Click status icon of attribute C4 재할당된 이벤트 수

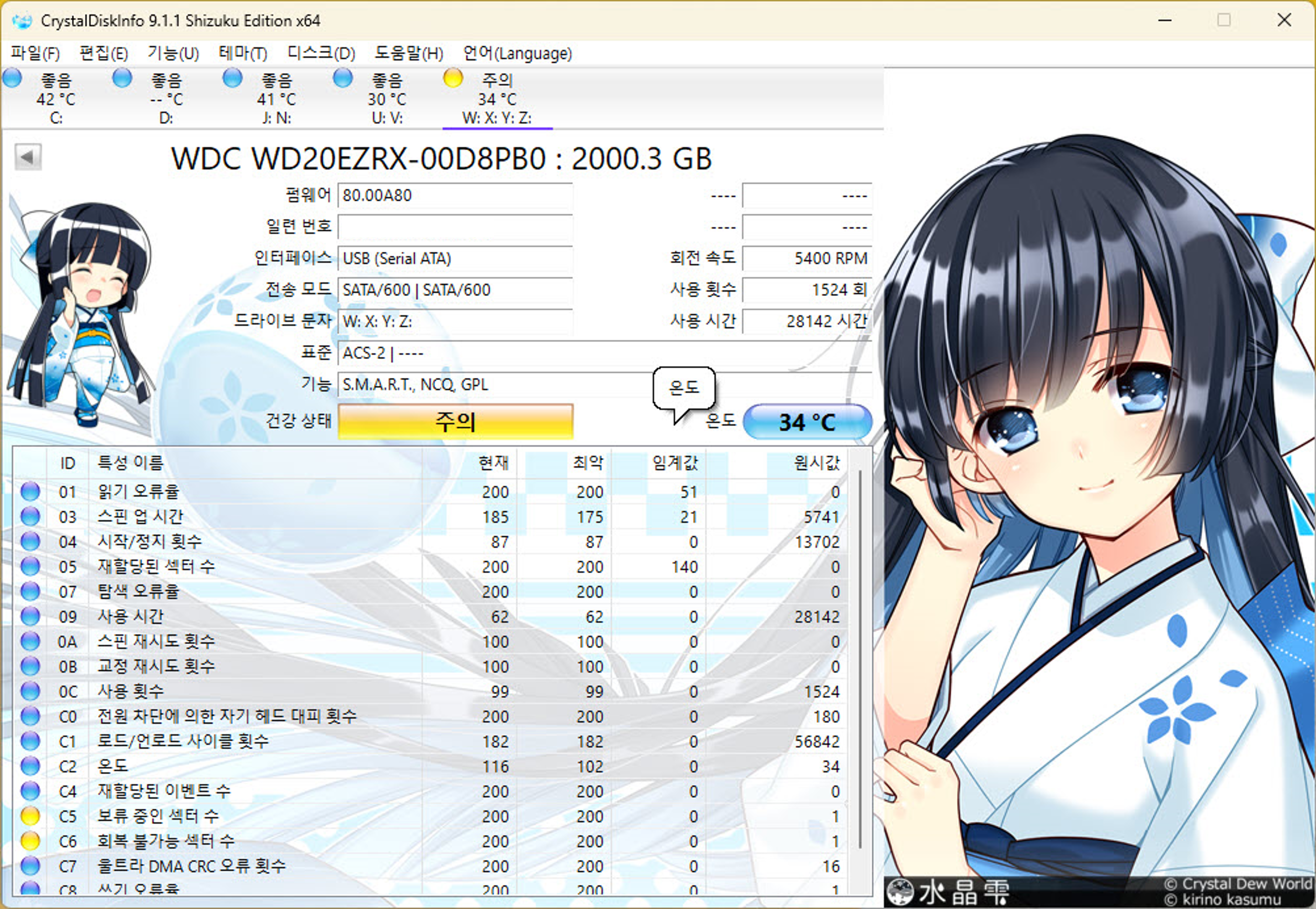30,791
